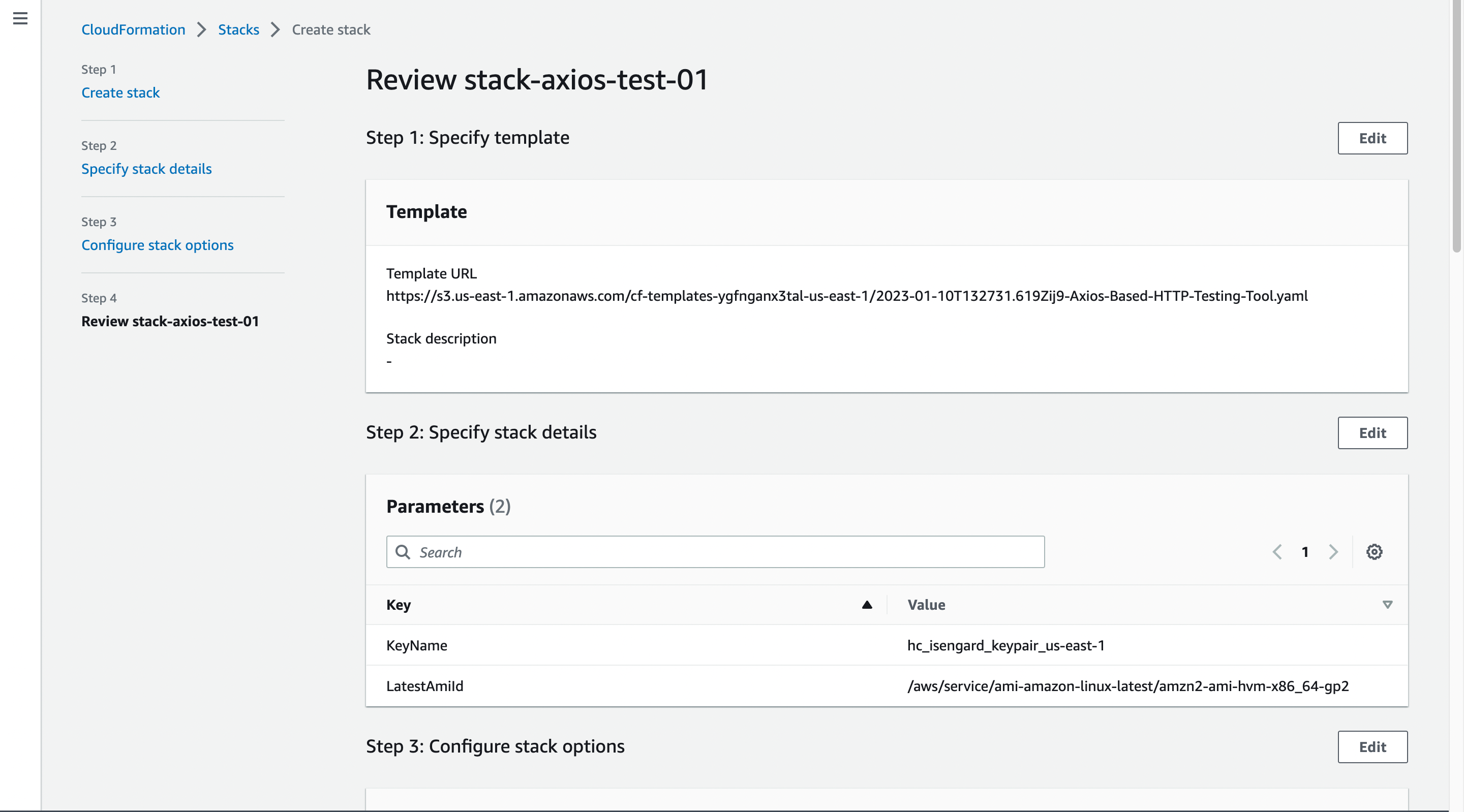1464x812 pixels.
Task: Open the hamburger navigation menu
Action: tap(20, 18)
